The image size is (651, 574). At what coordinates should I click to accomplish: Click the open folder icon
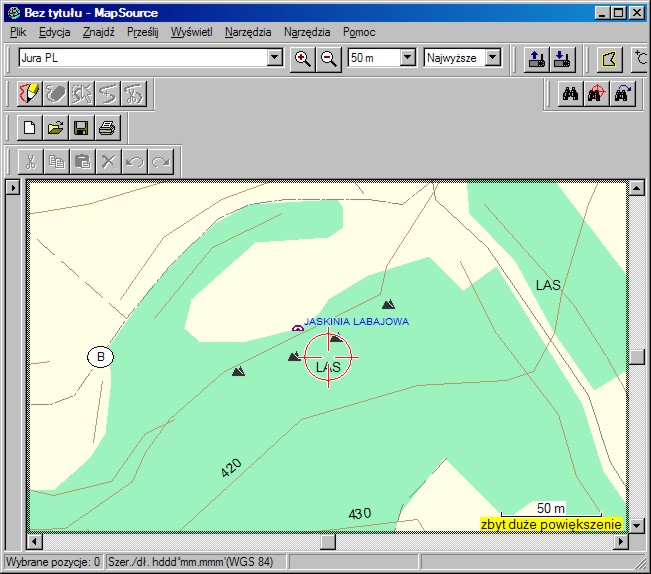click(x=56, y=128)
